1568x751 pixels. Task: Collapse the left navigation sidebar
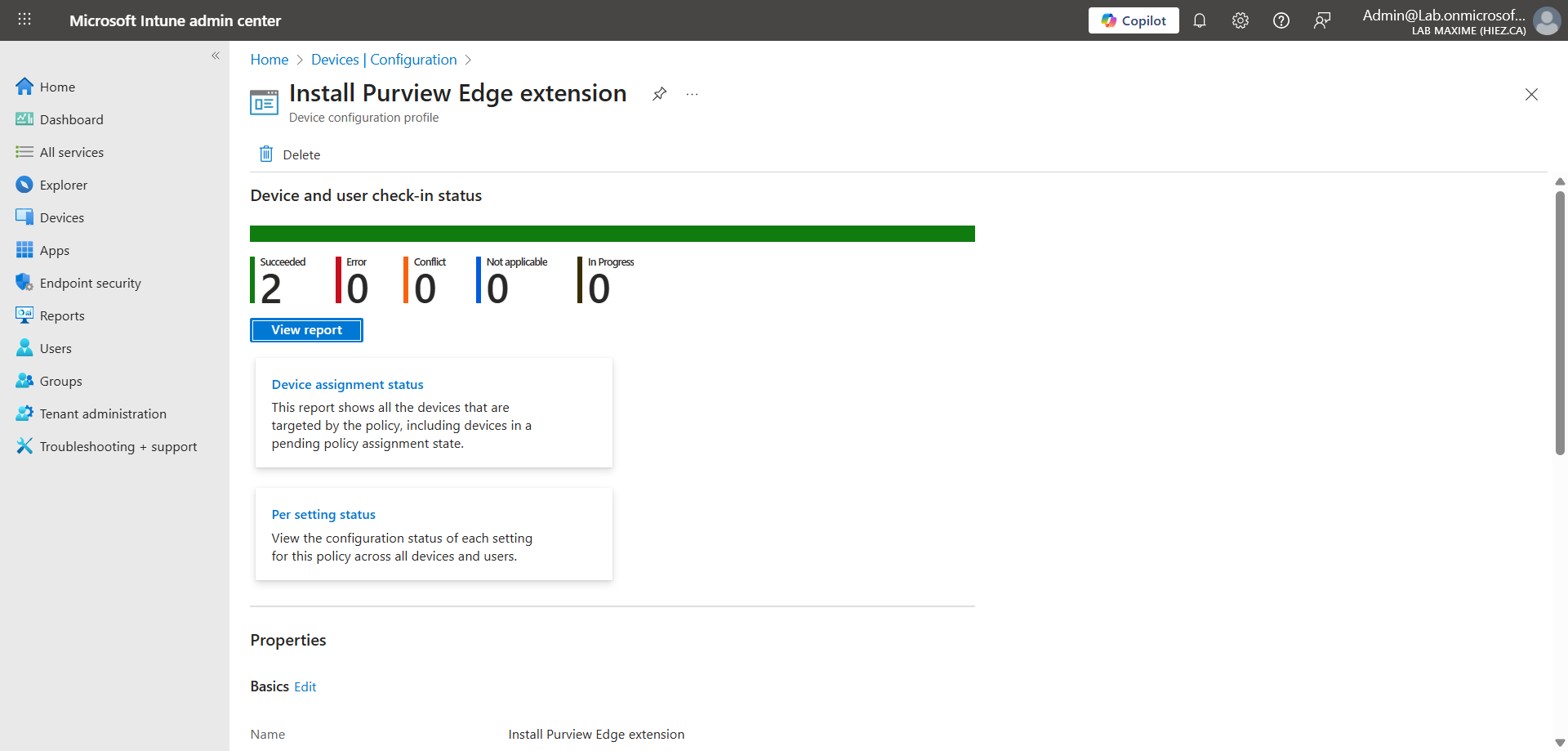216,56
